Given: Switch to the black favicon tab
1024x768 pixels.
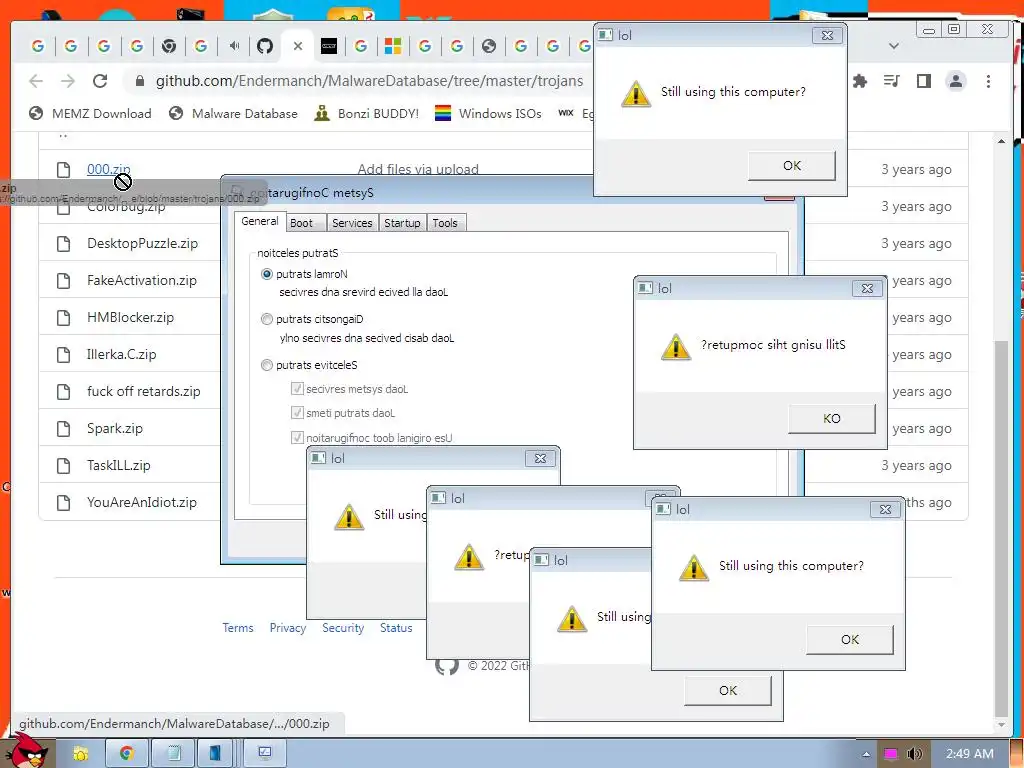Looking at the screenshot, I should tap(329, 46).
